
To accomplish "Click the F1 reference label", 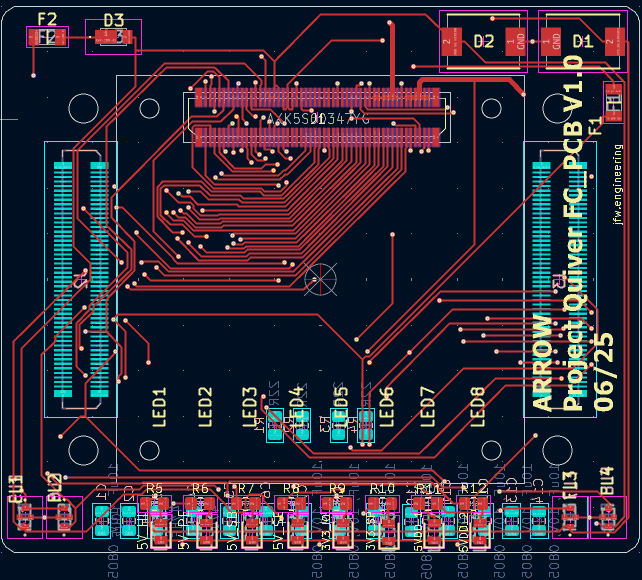I will pos(596,126).
